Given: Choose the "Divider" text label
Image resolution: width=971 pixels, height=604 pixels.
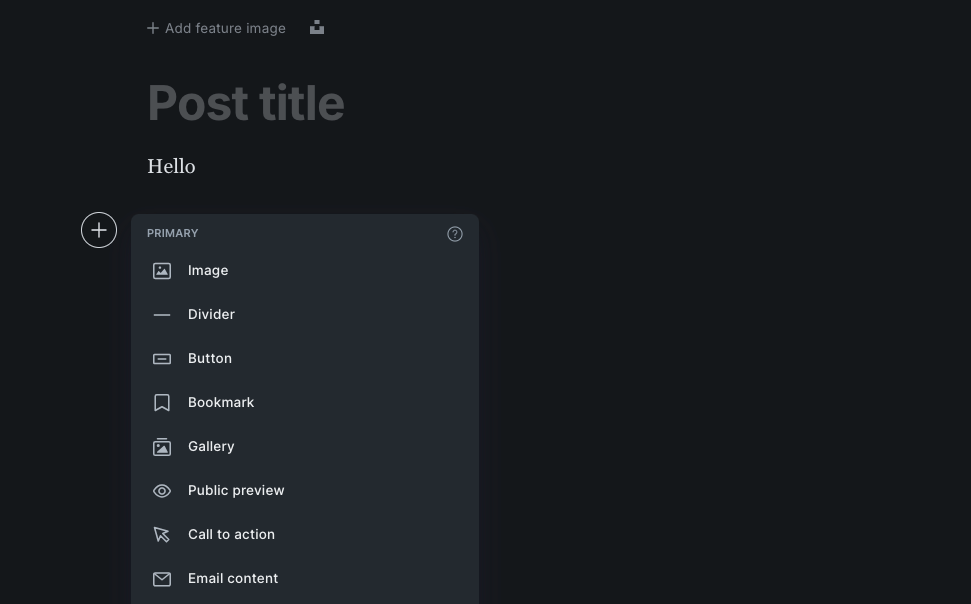Looking at the screenshot, I should [x=211, y=315].
